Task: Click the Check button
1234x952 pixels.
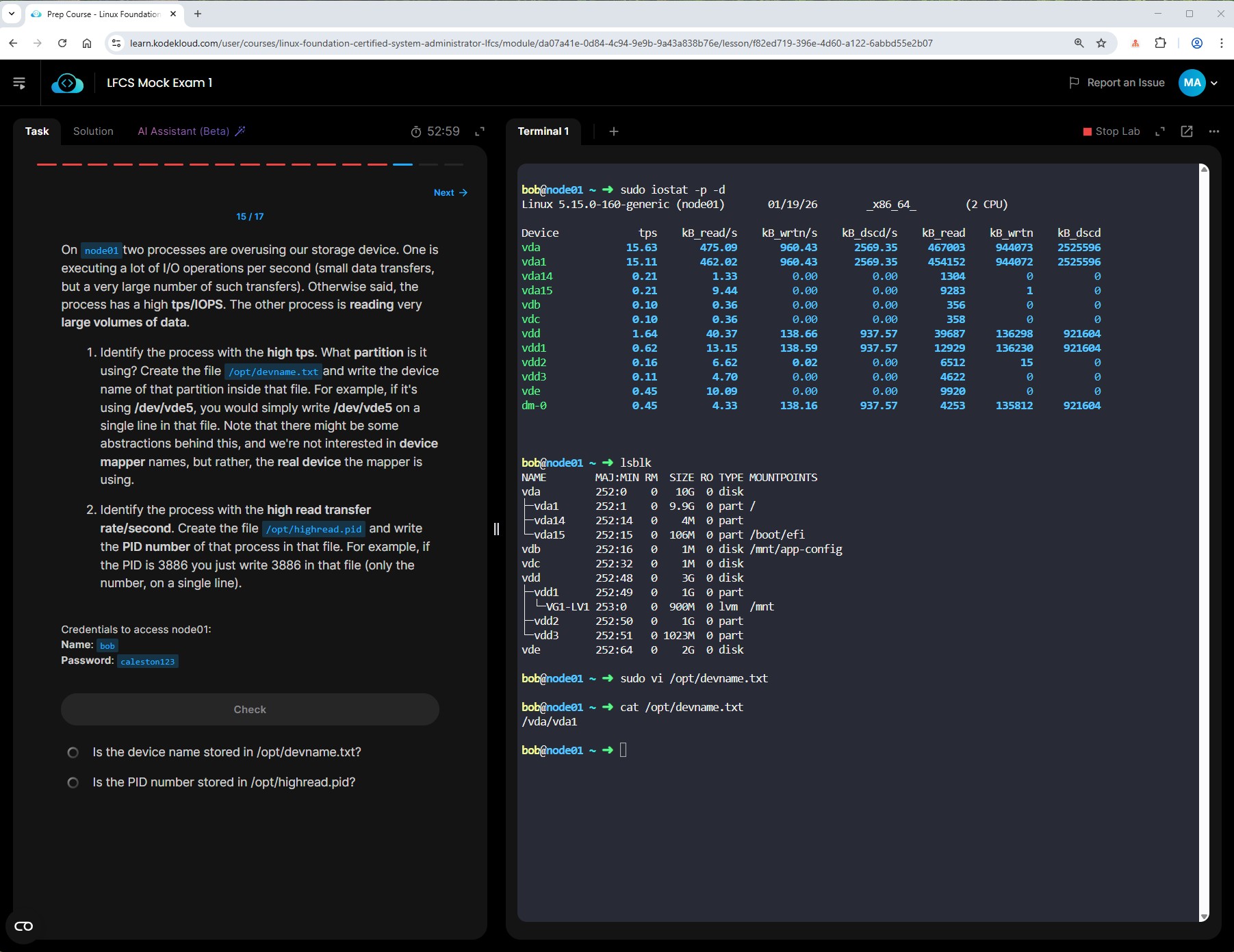Action: (x=250, y=710)
